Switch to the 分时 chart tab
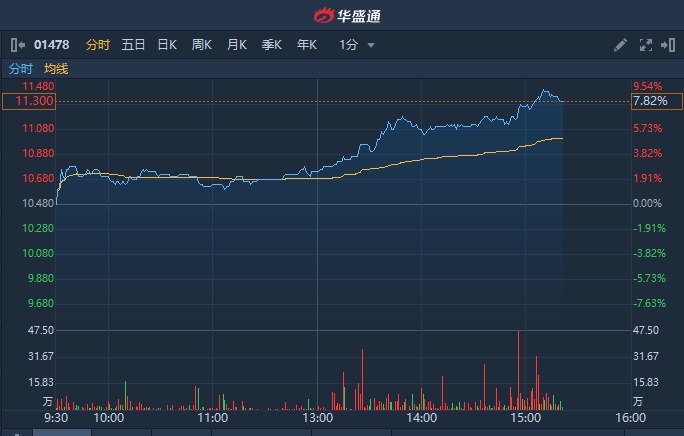The height and width of the screenshot is (436, 684). click(x=97, y=45)
